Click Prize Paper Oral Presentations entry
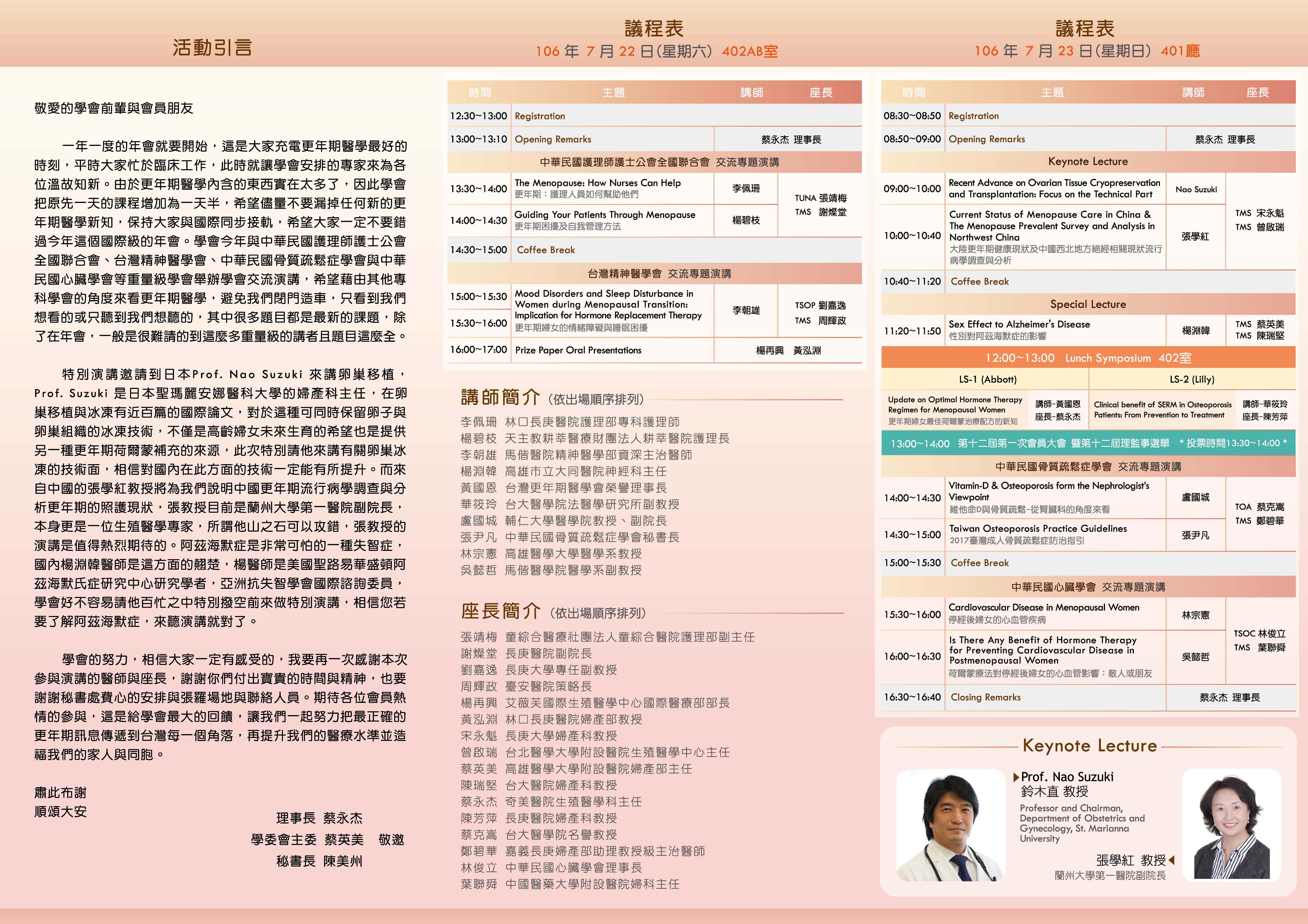 point(578,350)
